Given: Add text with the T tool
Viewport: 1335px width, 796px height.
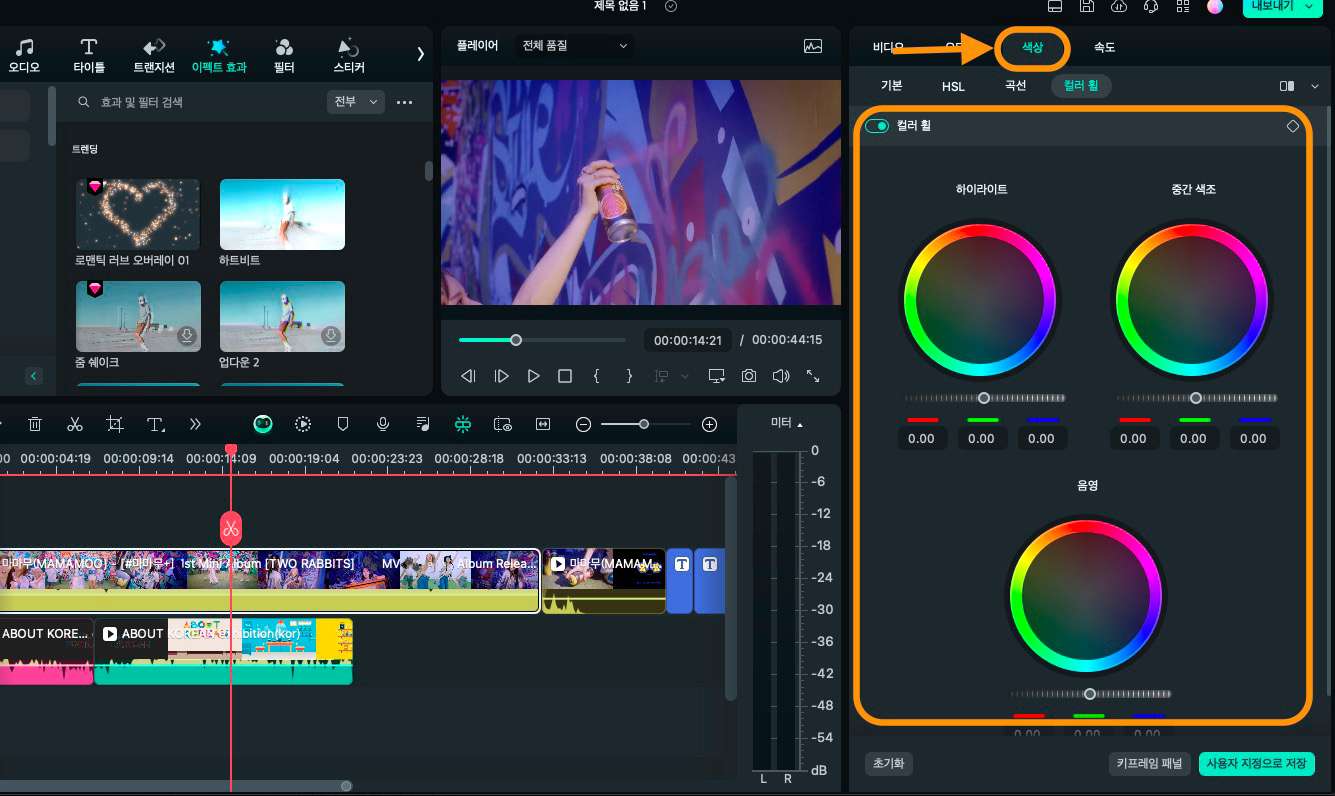Looking at the screenshot, I should 156,424.
